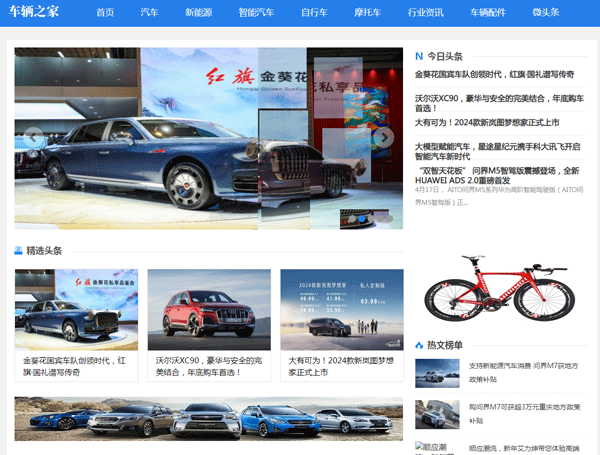Select the active blue carousel dot
The image size is (600, 455).
[x=362, y=219]
